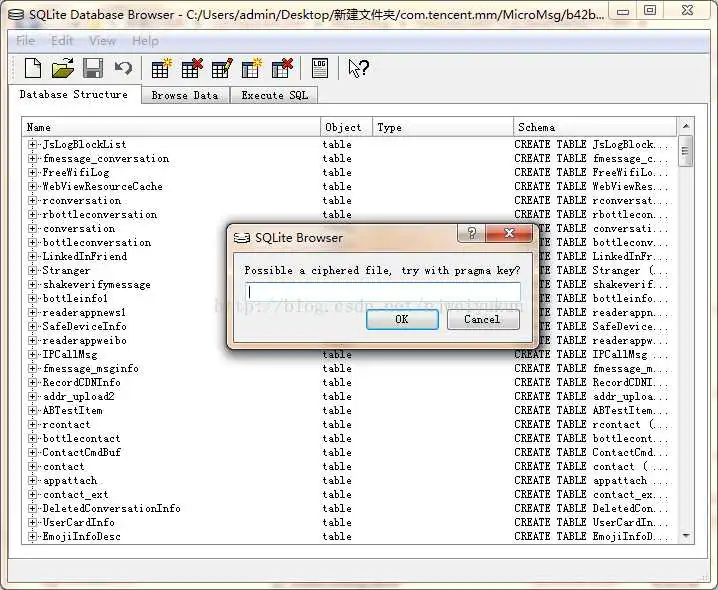Viewport: 718px width, 590px height.
Task: Click OK in the pragma key dialog
Action: pyautogui.click(x=402, y=319)
